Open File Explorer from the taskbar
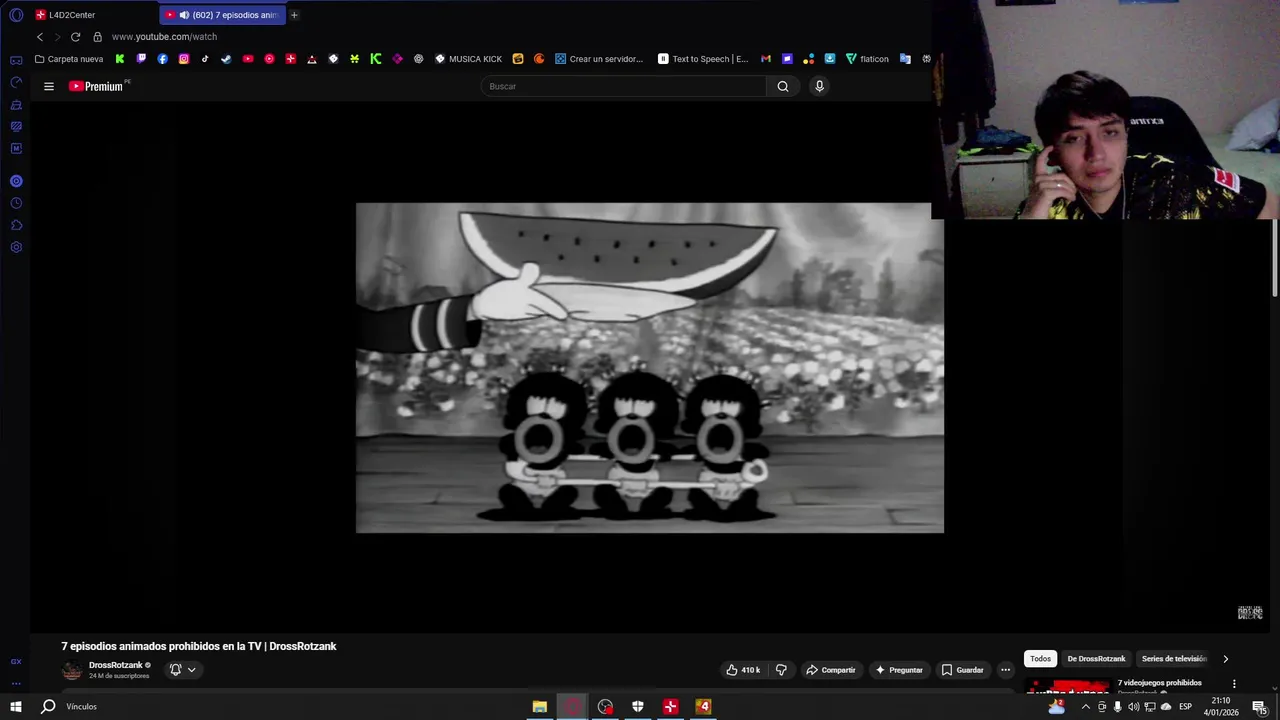The height and width of the screenshot is (720, 1280). pyautogui.click(x=540, y=707)
